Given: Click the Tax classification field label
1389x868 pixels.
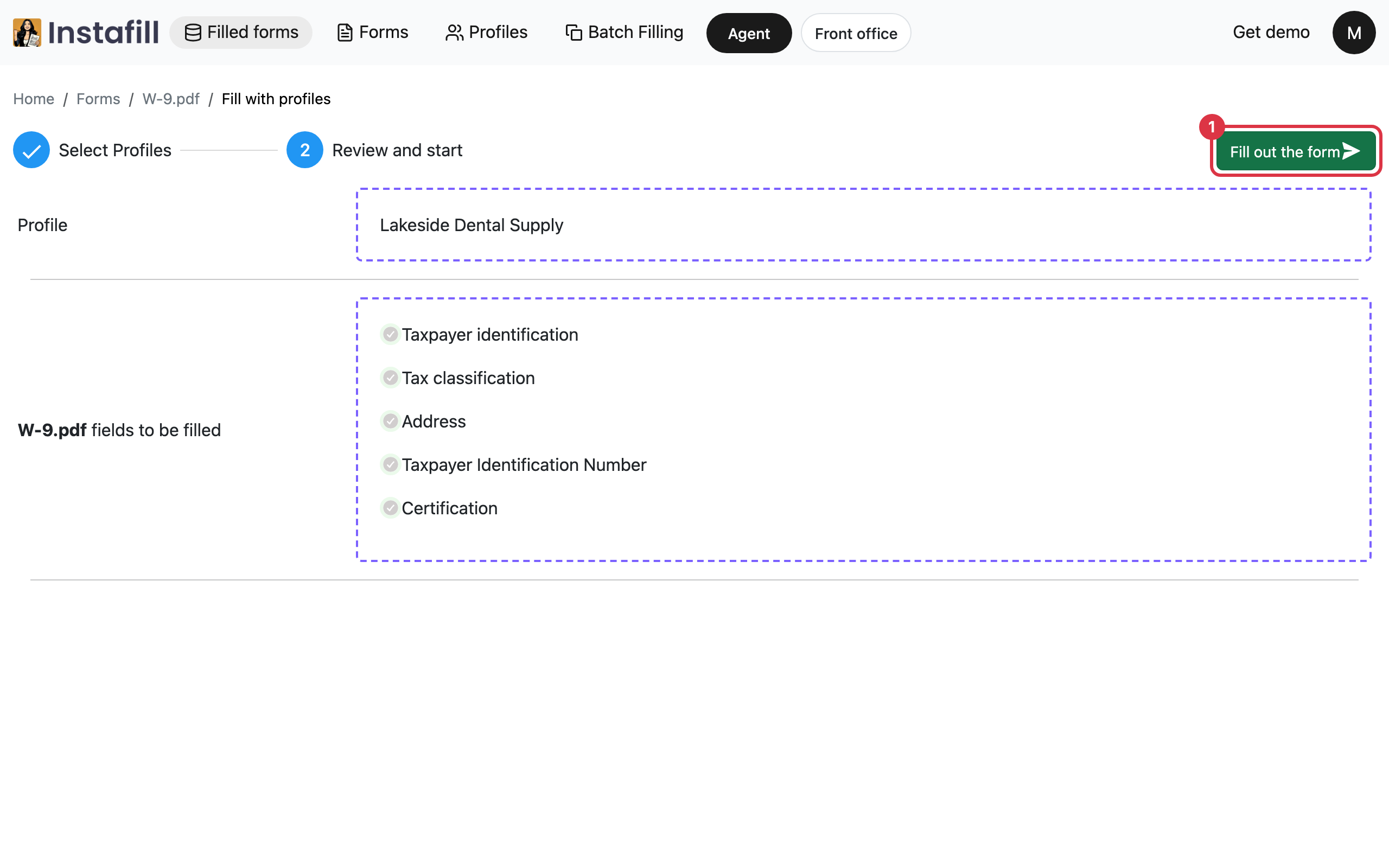Looking at the screenshot, I should point(468,378).
